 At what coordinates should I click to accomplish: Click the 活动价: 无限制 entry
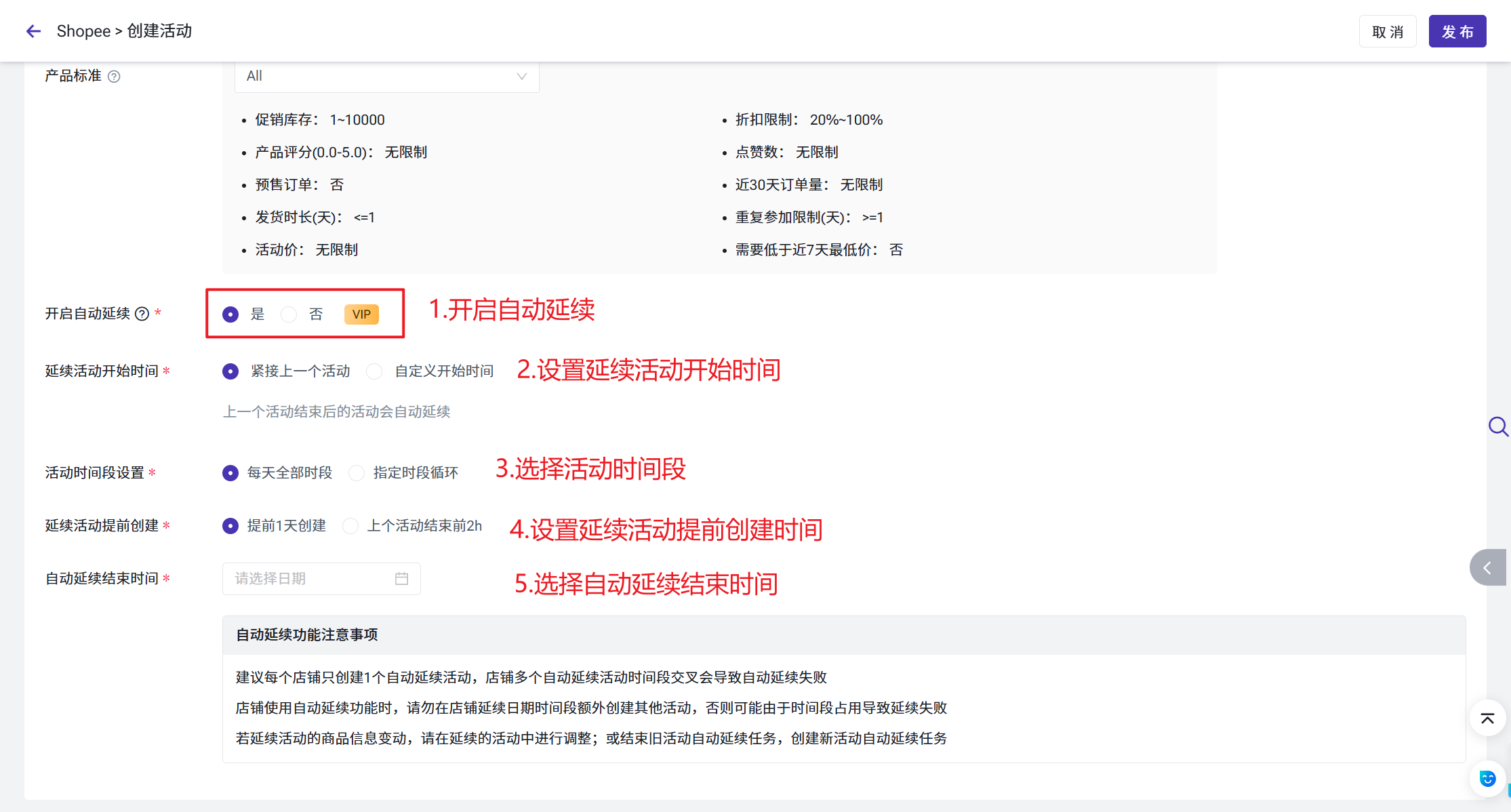pyautogui.click(x=306, y=250)
